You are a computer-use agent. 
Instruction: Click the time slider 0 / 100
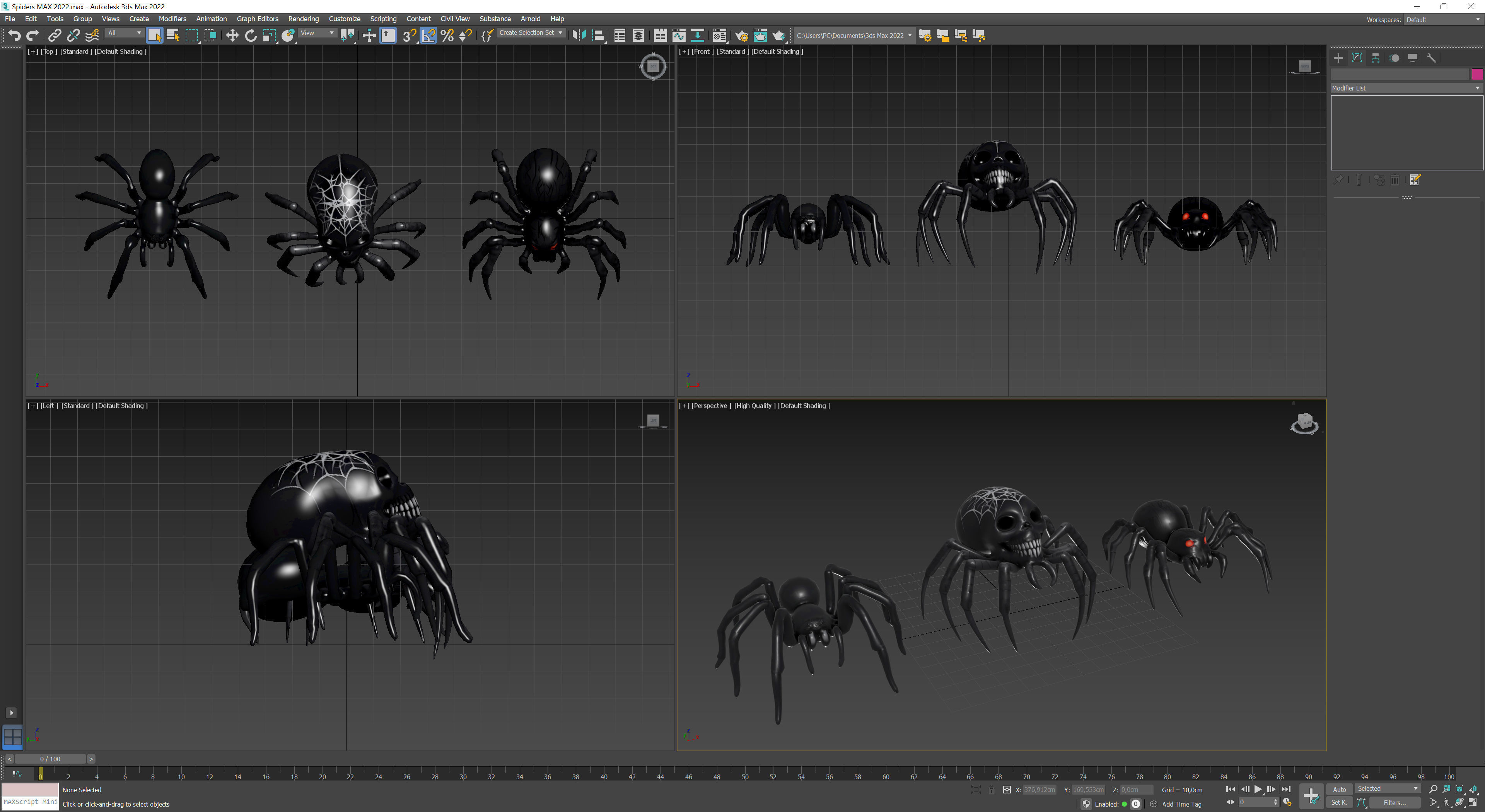click(x=50, y=759)
